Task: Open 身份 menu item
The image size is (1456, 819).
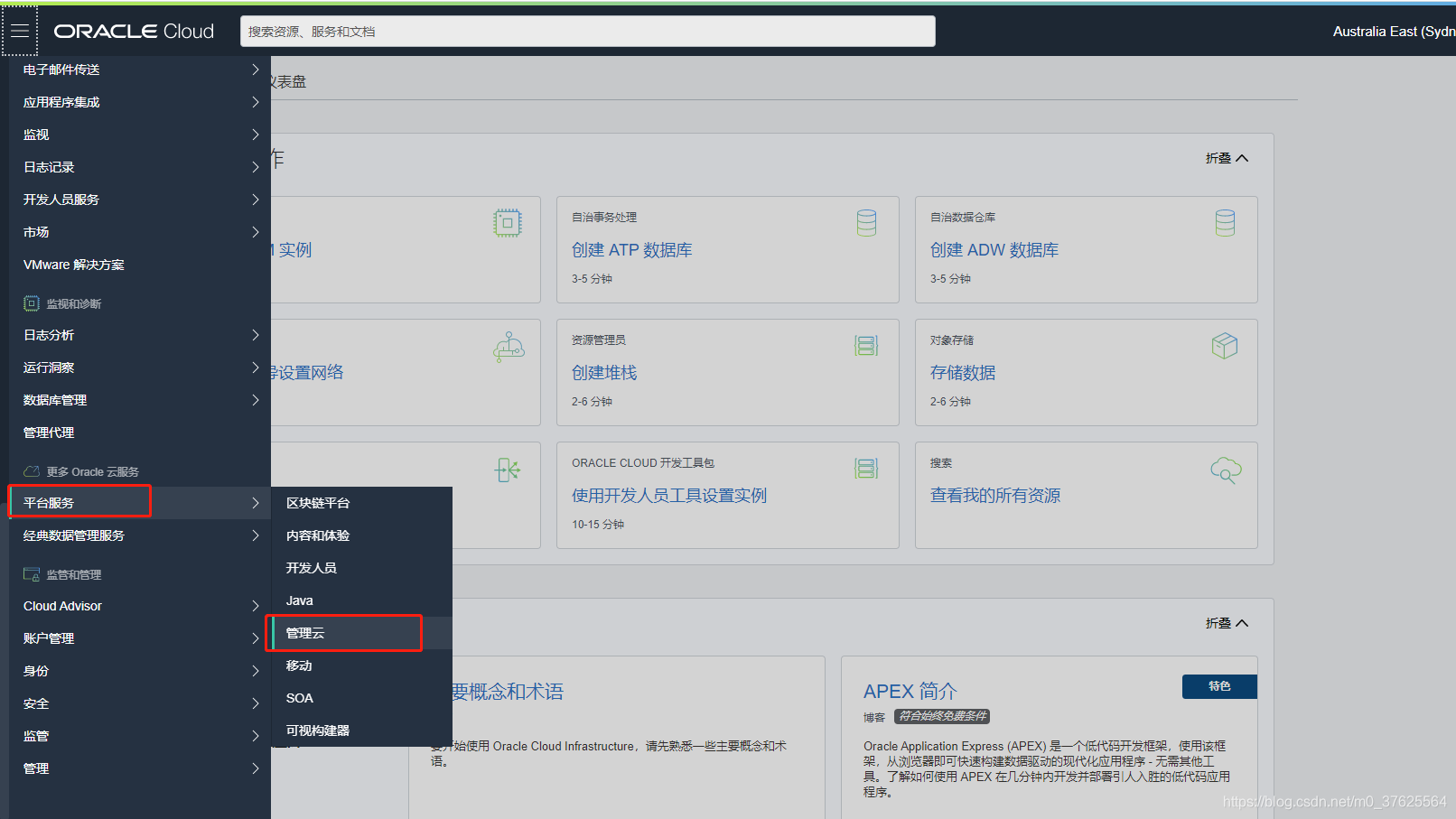Action: [140, 671]
